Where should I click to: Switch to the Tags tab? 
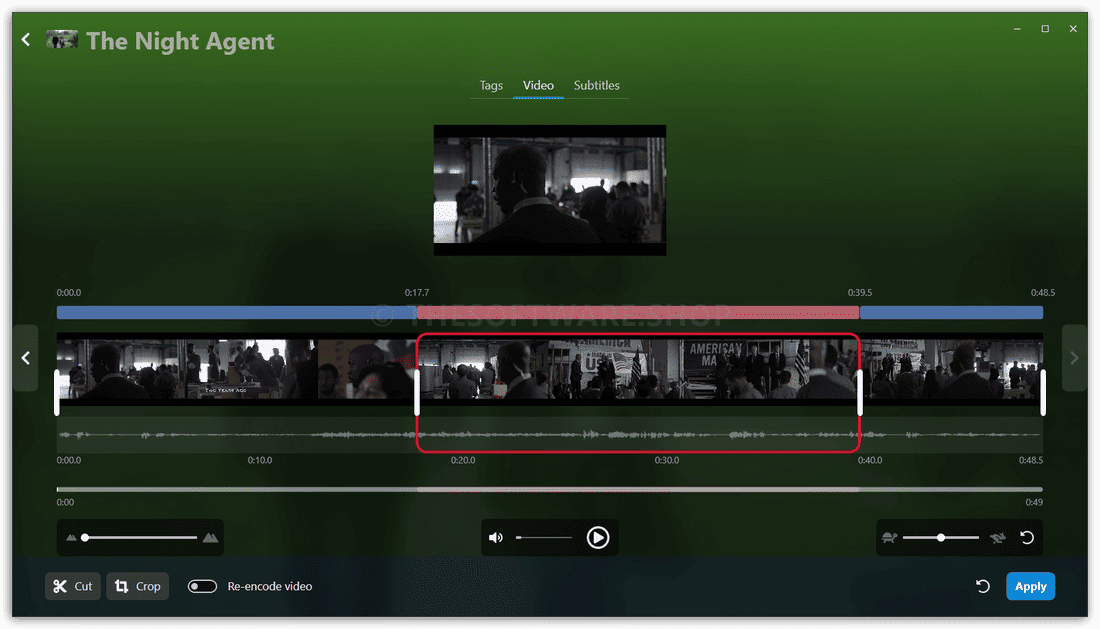(491, 86)
